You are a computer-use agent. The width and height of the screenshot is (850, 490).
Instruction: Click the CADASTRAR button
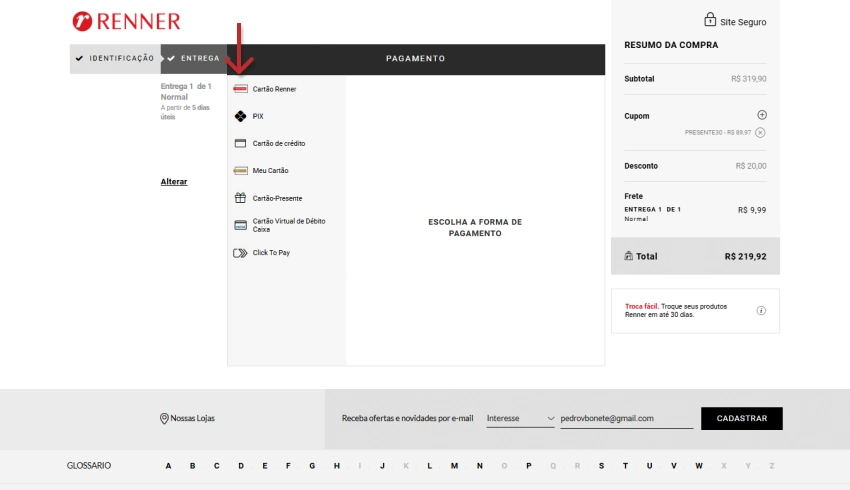tap(742, 418)
